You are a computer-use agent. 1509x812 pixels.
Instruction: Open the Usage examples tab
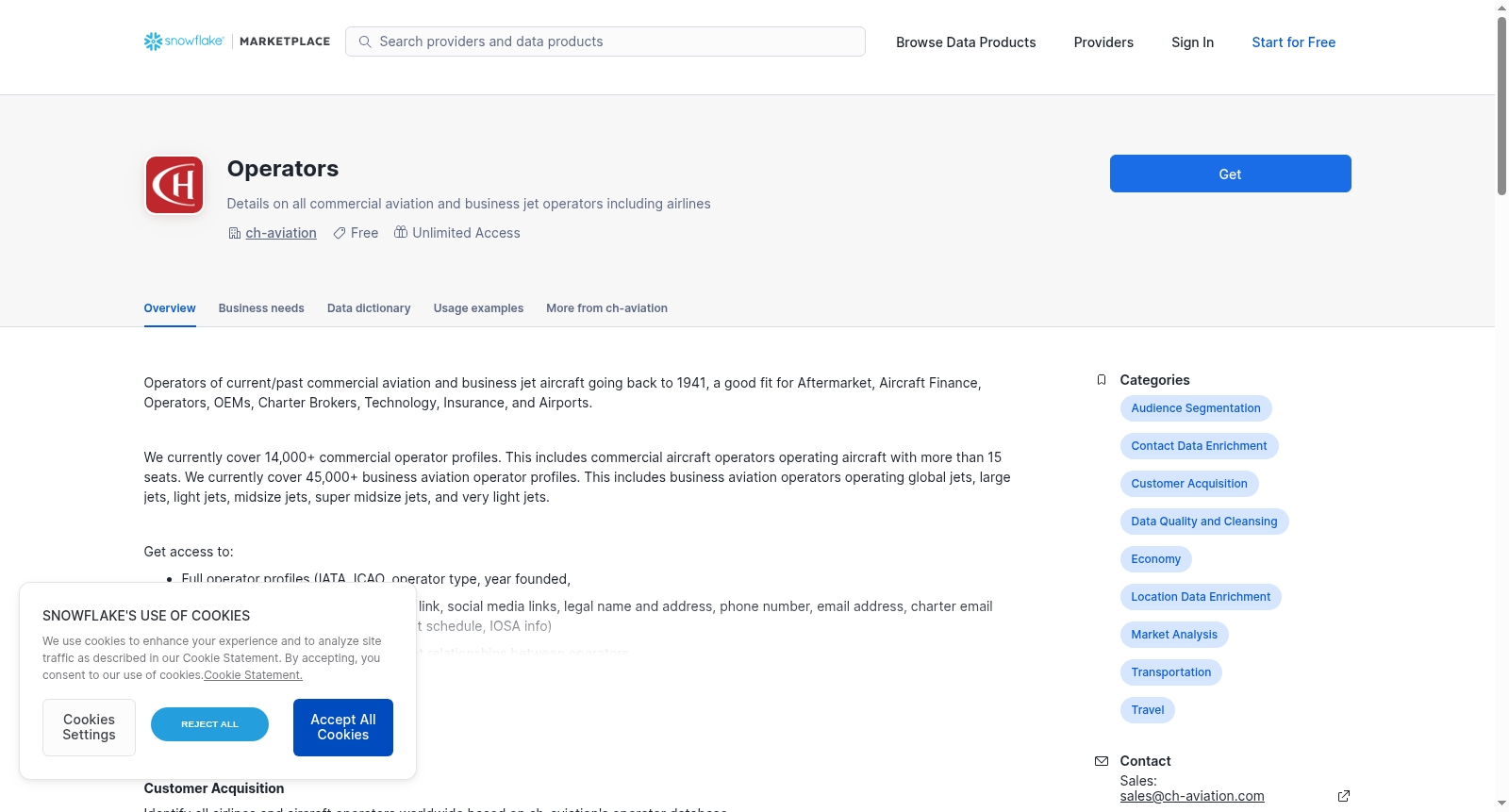[x=478, y=308]
